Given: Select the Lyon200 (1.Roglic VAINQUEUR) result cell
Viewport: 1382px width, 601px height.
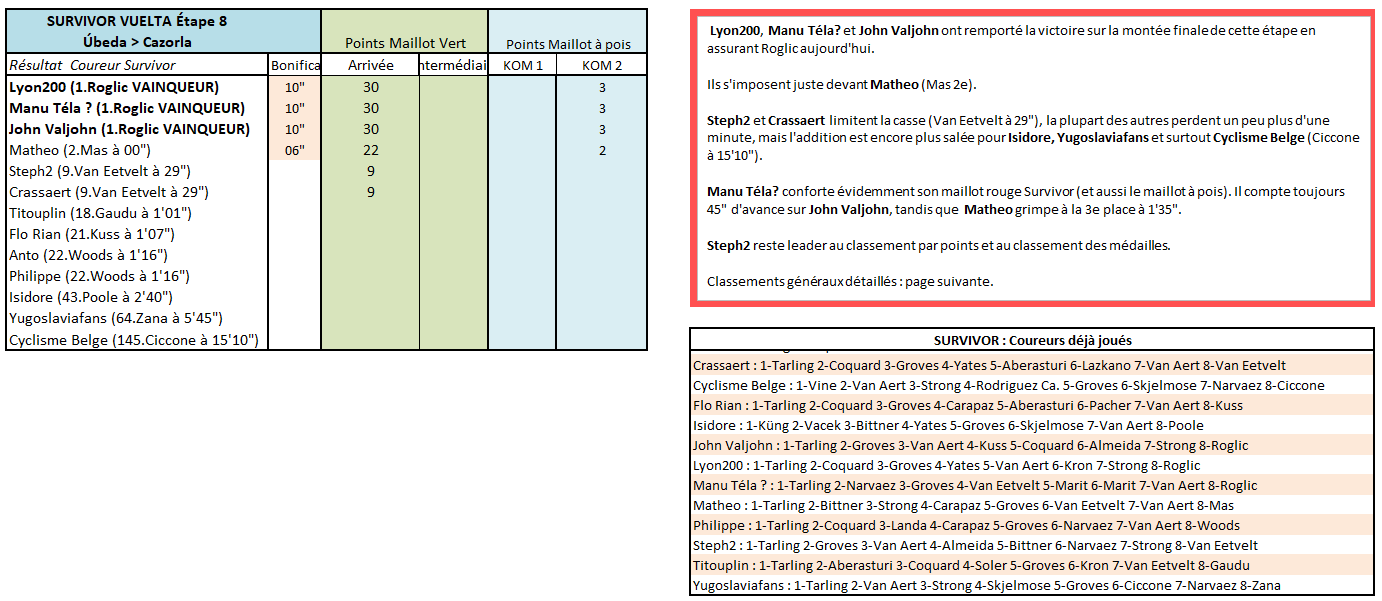Looking at the screenshot, I should tap(114, 87).
